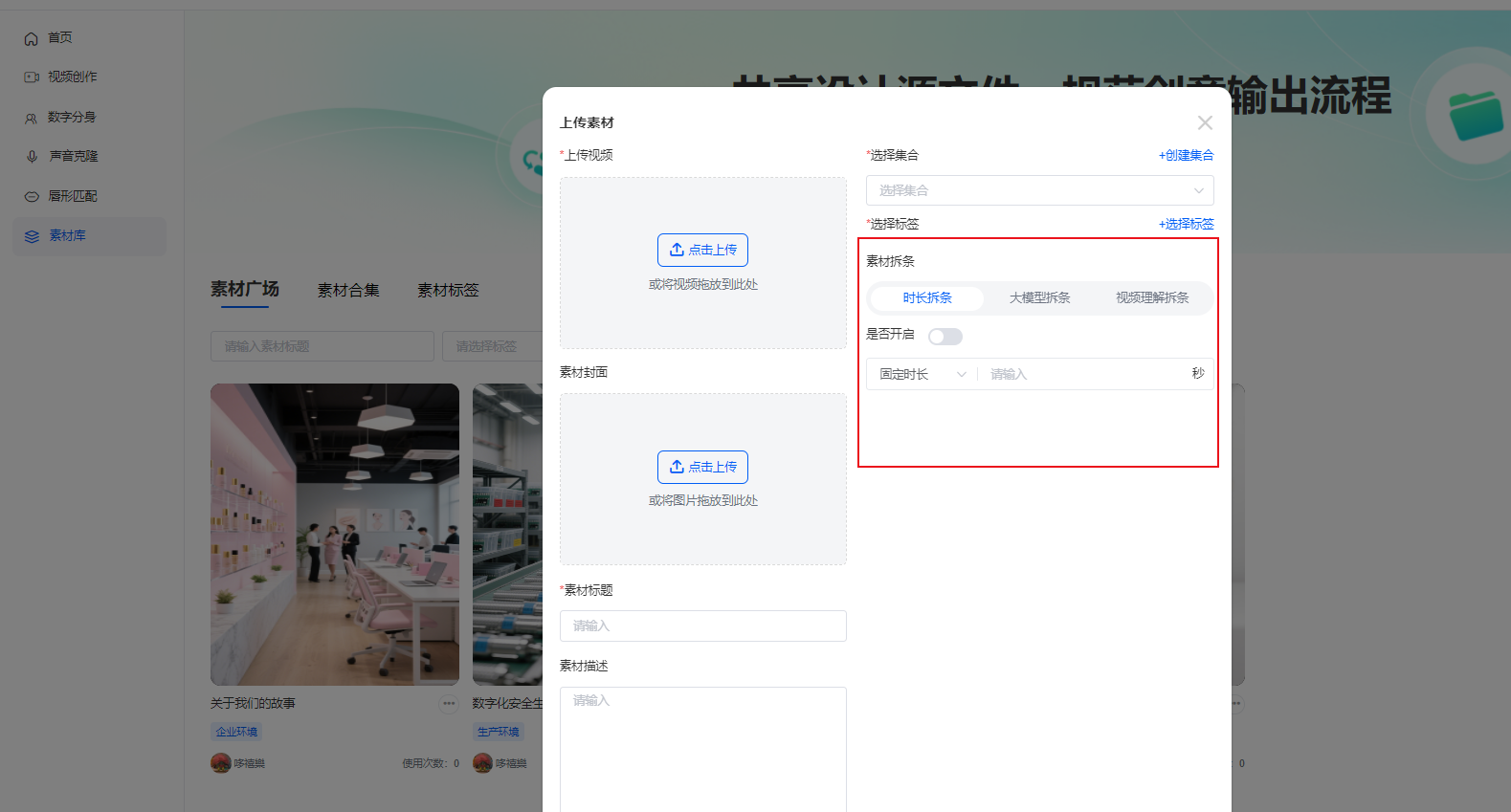Click the home icon in sidebar
Image resolution: width=1511 pixels, height=812 pixels.
32,38
